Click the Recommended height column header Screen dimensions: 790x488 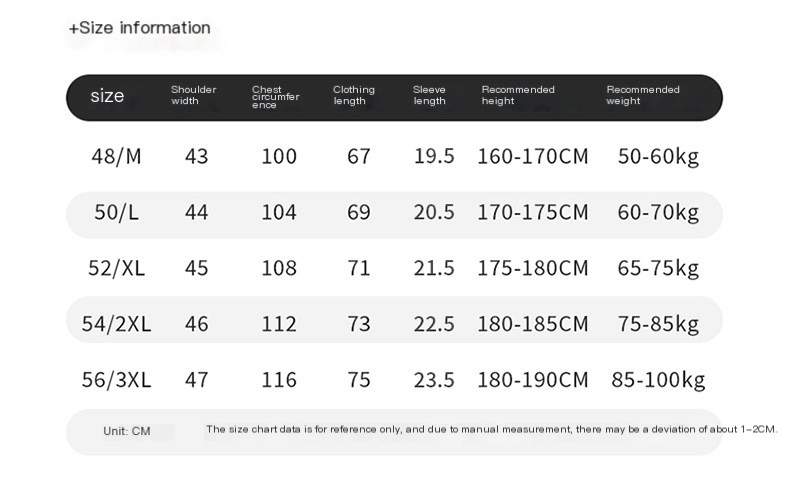coord(518,95)
